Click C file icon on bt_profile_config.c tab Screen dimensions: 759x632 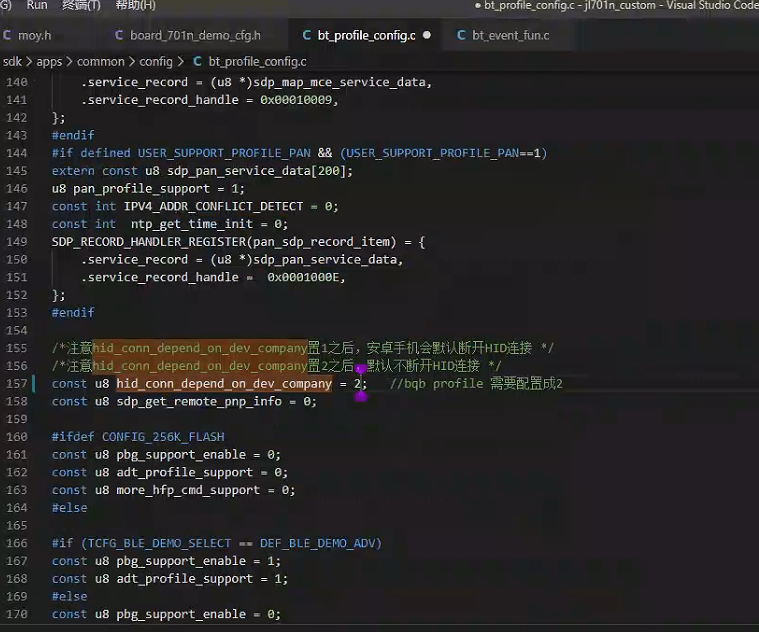tap(306, 35)
